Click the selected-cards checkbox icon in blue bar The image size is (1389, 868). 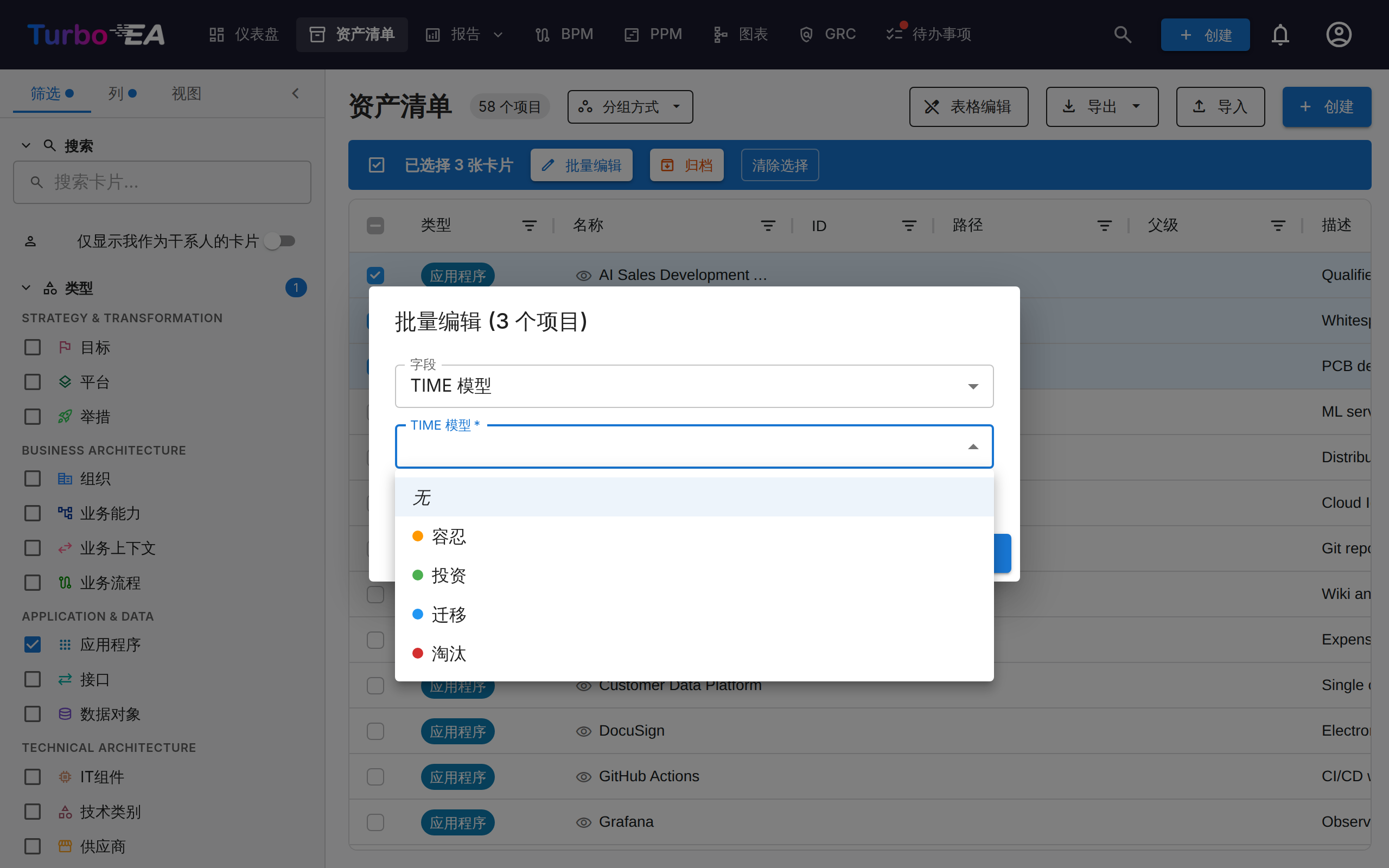point(377,165)
